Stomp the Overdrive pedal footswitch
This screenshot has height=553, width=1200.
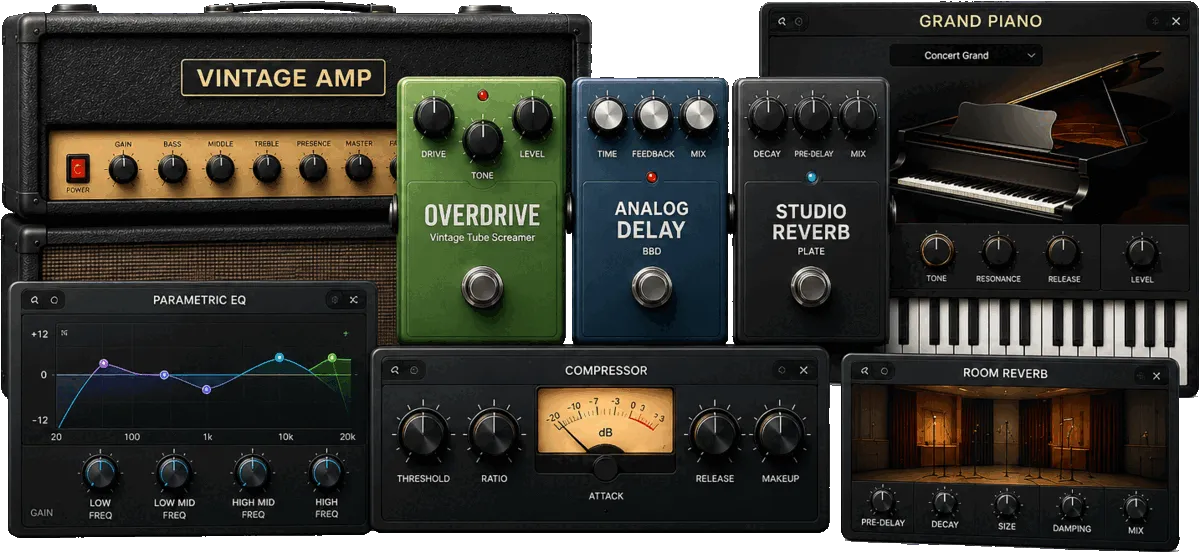pyautogui.click(x=483, y=289)
